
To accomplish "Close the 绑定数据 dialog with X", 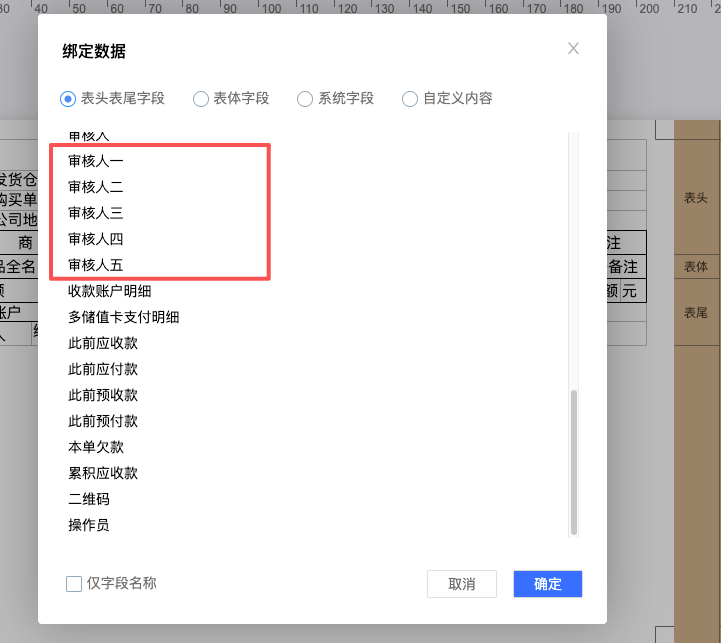I will [573, 49].
